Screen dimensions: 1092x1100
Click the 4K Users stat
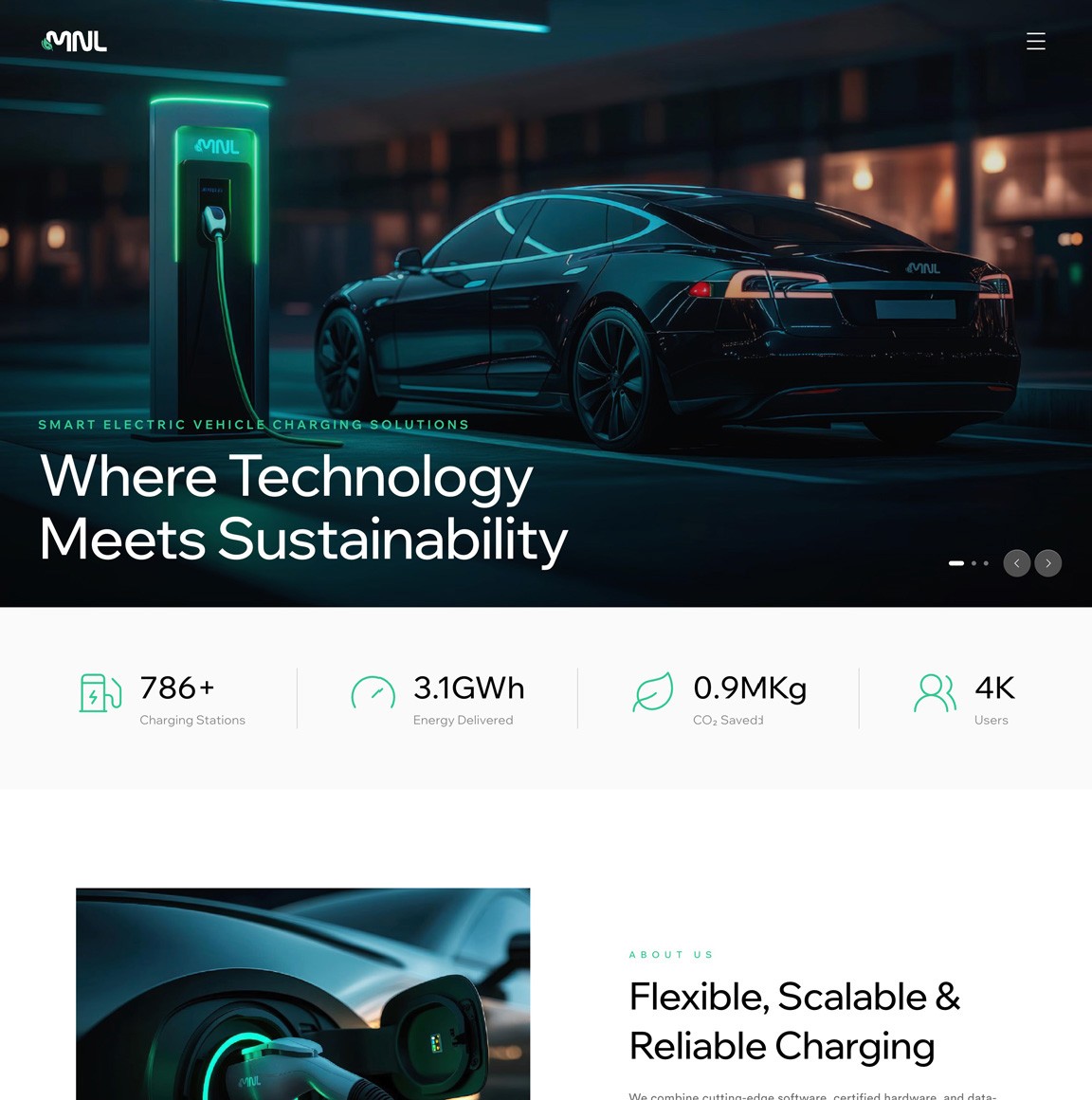(964, 699)
